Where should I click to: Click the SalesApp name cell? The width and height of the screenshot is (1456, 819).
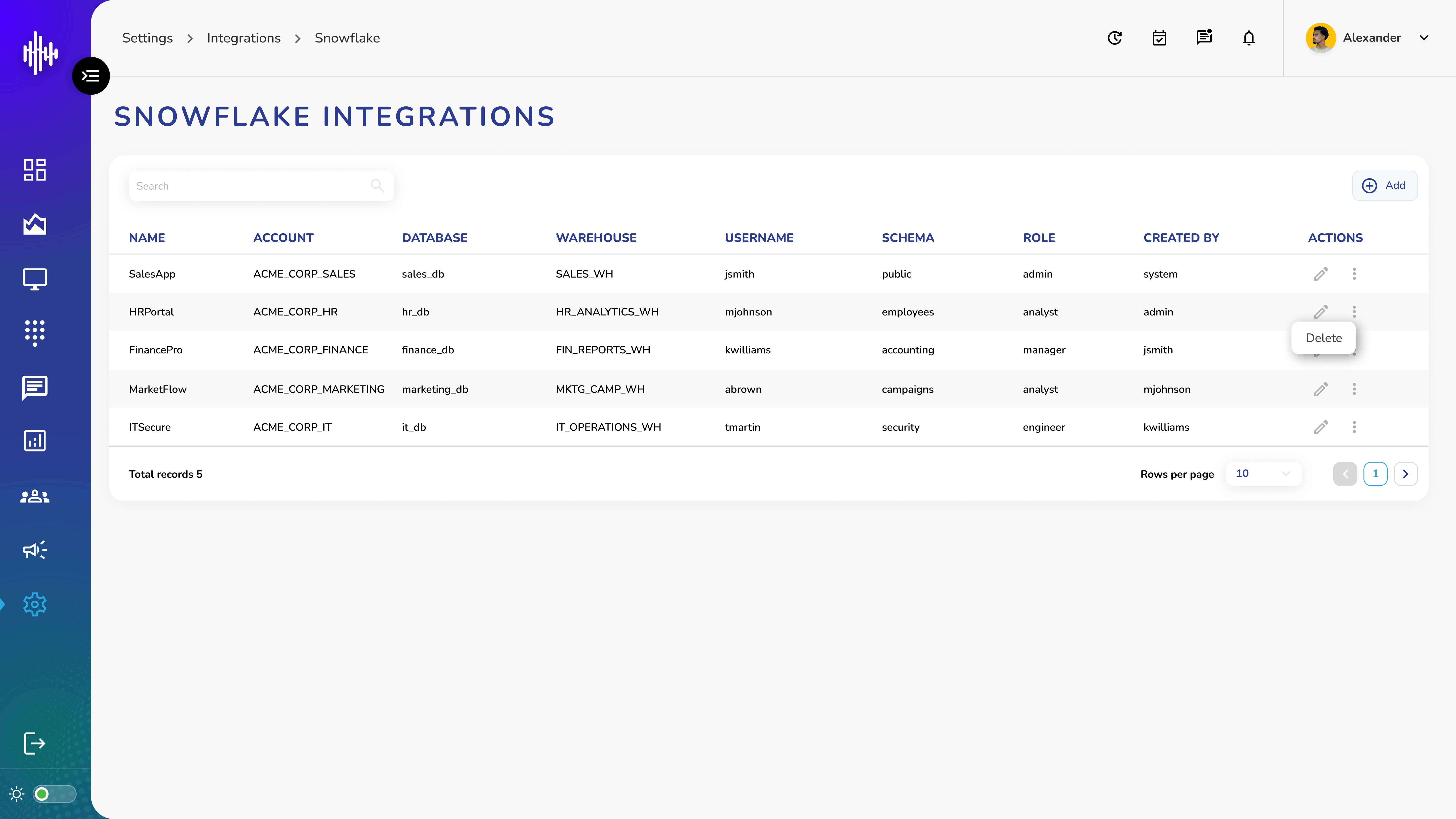[152, 274]
